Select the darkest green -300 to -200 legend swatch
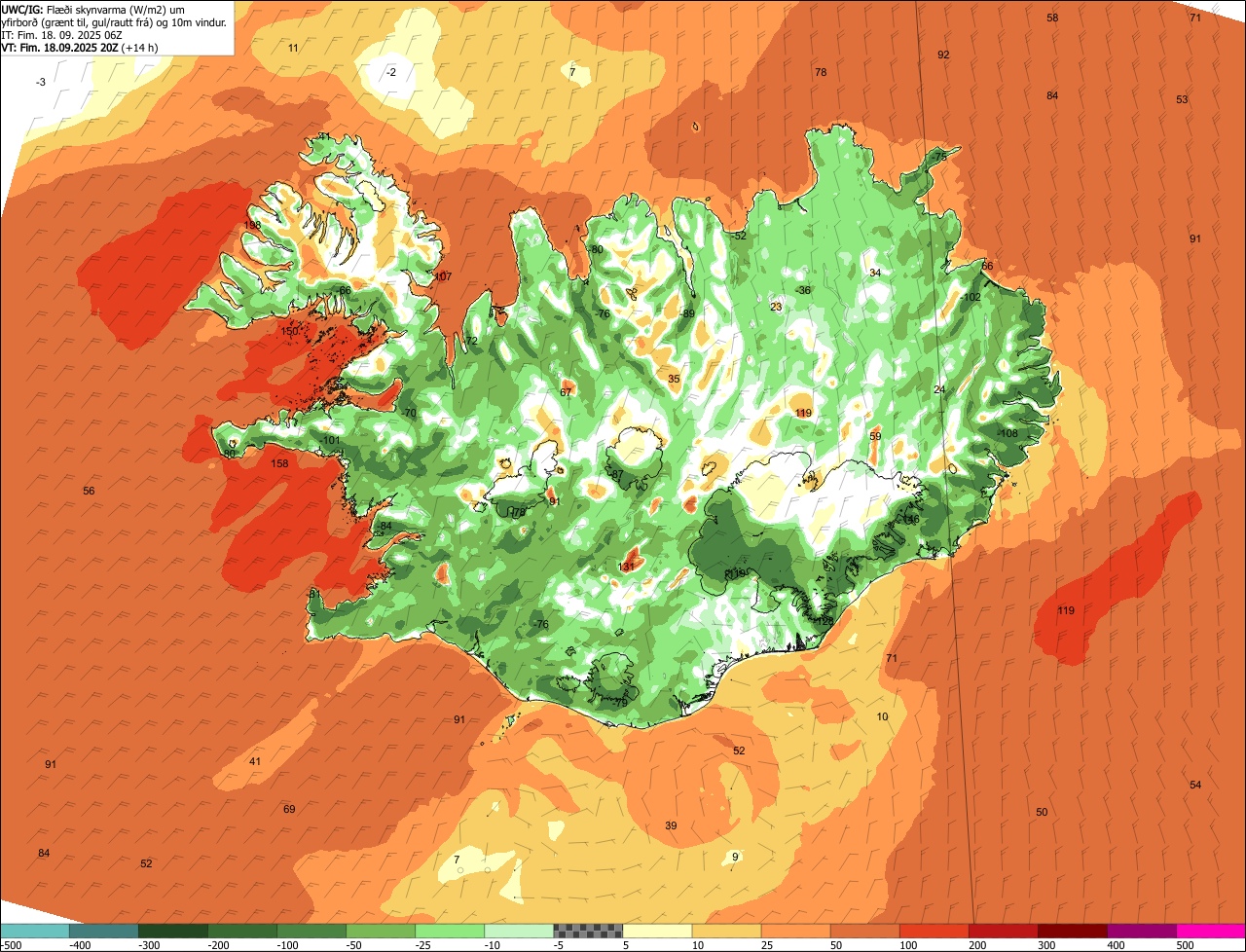Screen dimensions: 1246x952 tap(173, 931)
